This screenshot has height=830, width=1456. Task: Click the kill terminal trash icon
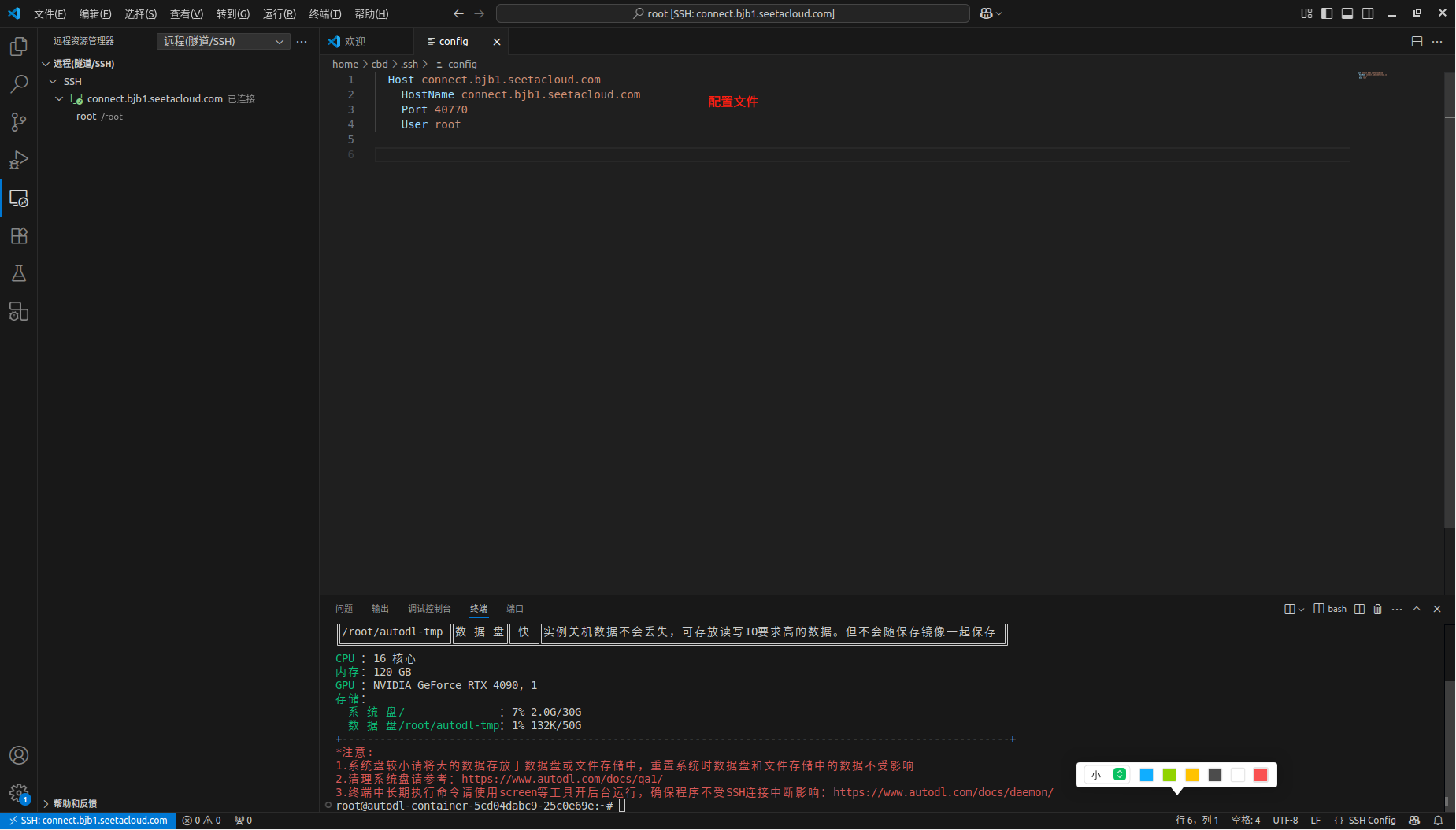(1376, 608)
